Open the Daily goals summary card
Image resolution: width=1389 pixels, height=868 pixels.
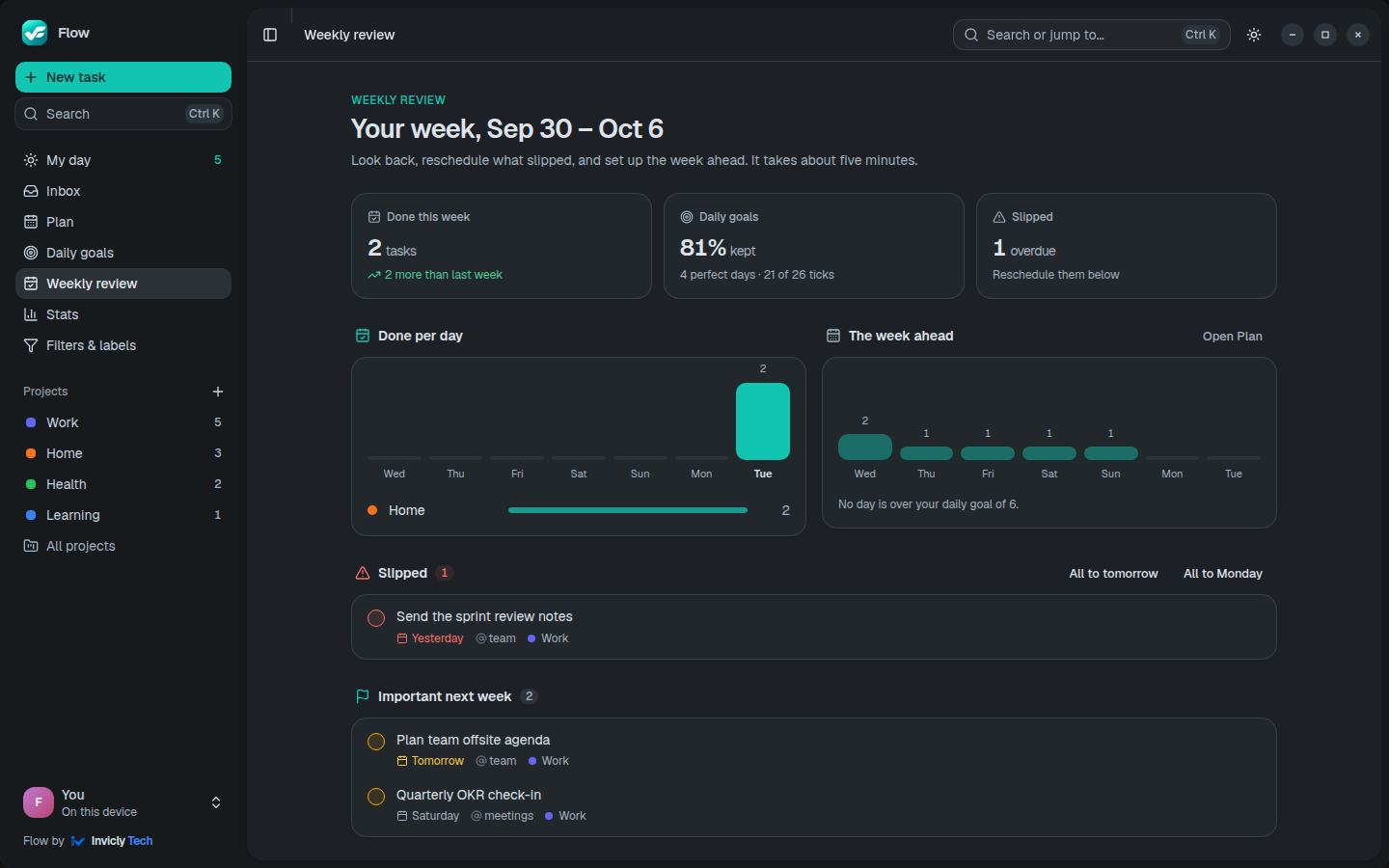[814, 246]
